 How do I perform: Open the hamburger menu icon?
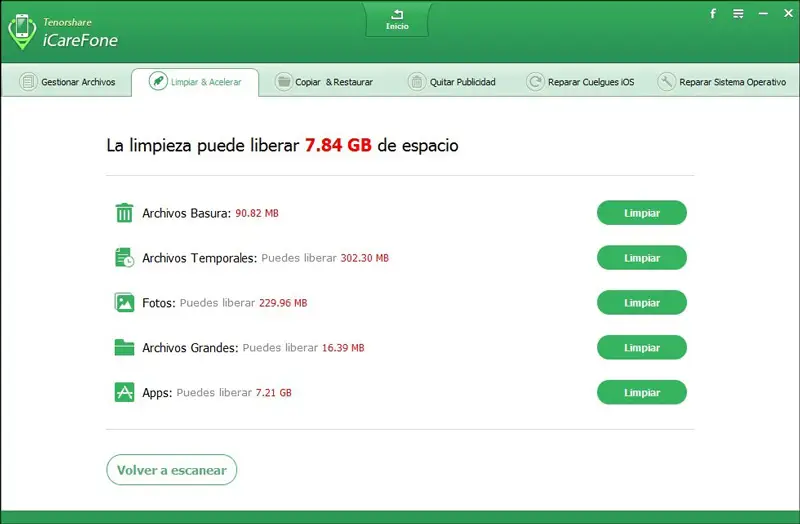coord(738,14)
